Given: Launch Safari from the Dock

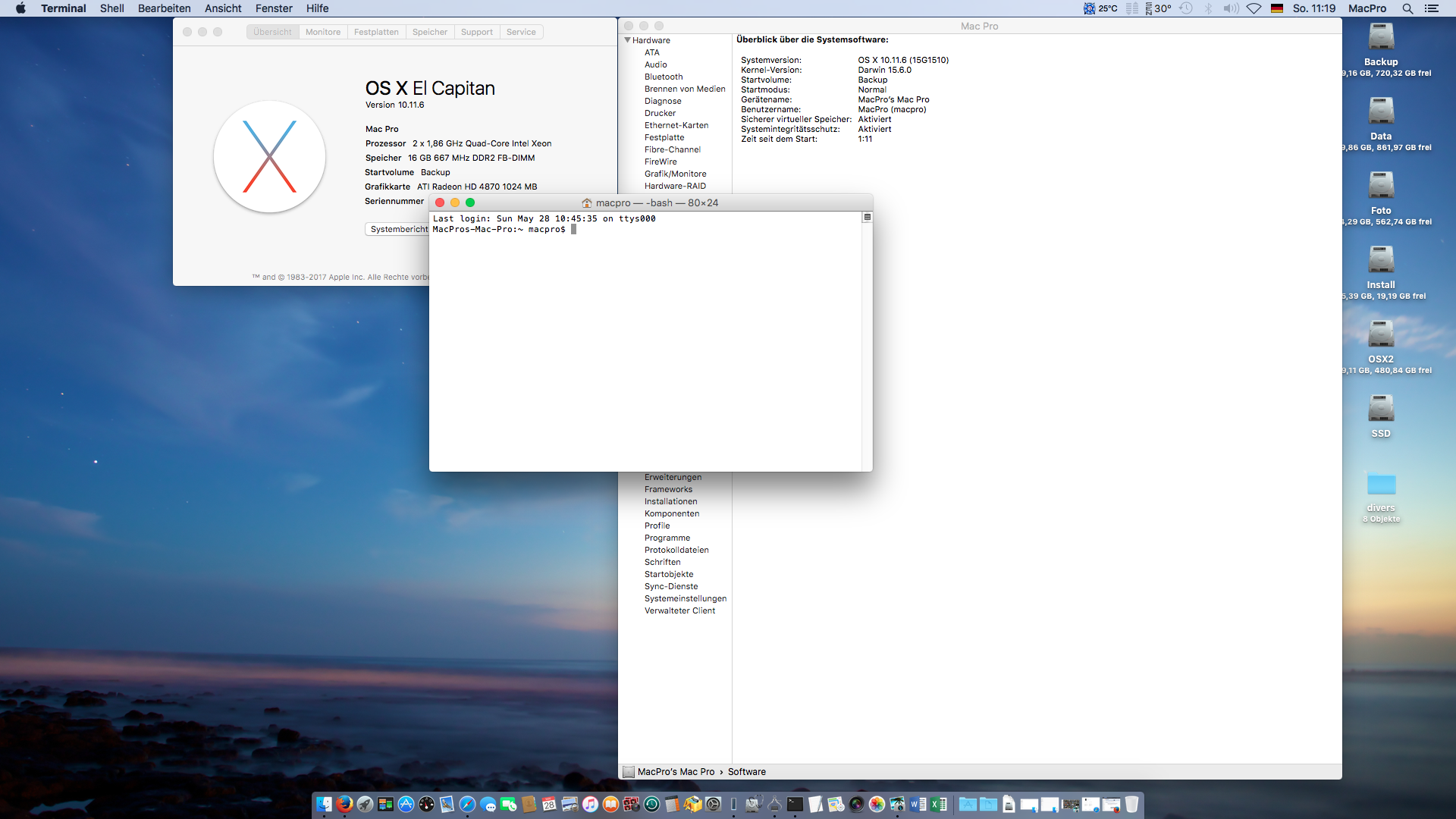Looking at the screenshot, I should (x=467, y=804).
